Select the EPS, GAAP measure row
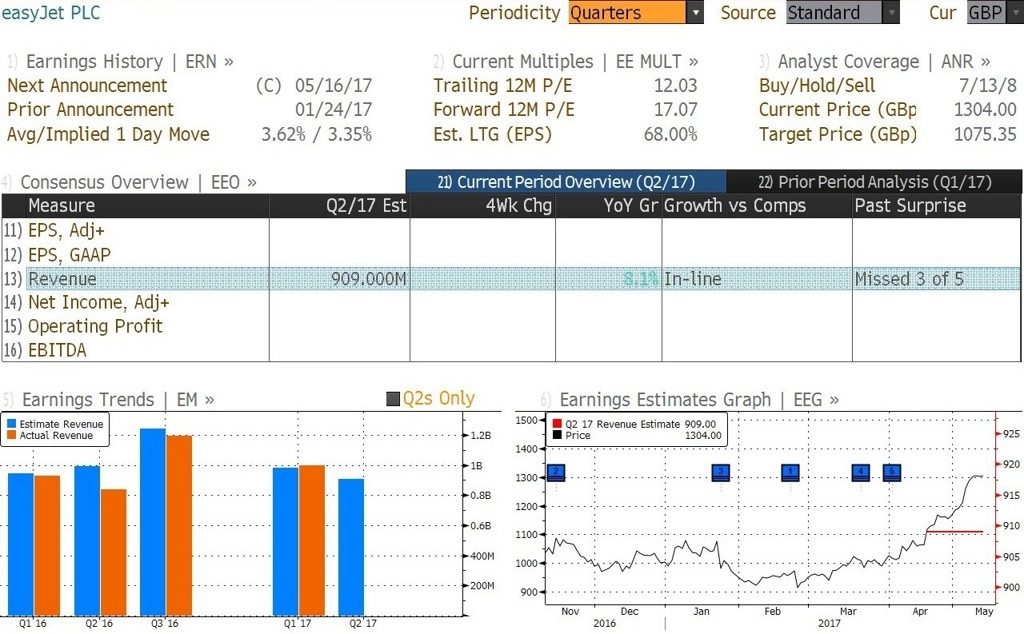The image size is (1024, 634). coord(511,255)
